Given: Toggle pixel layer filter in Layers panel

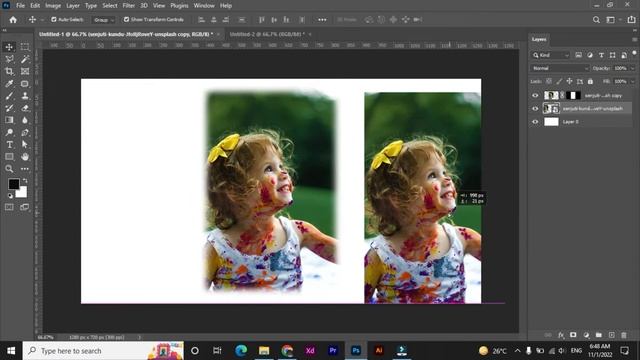Looking at the screenshot, I should click(x=578, y=55).
